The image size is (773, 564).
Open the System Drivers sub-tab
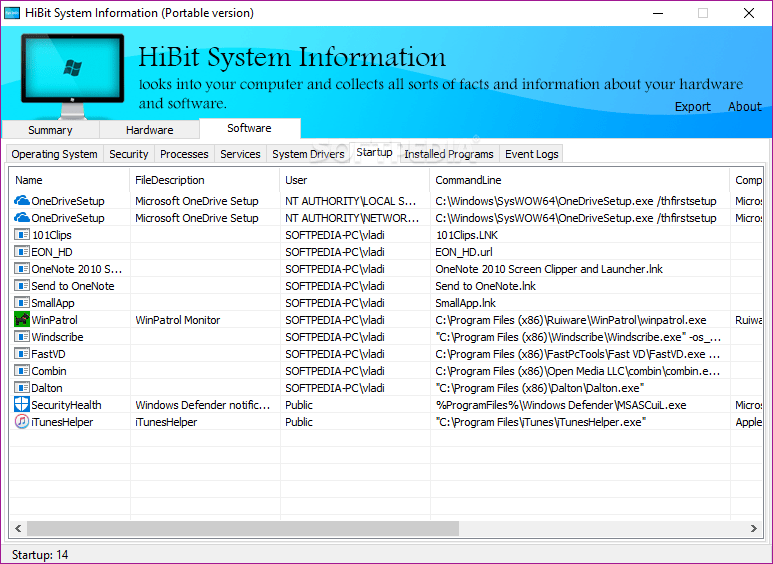click(x=308, y=154)
